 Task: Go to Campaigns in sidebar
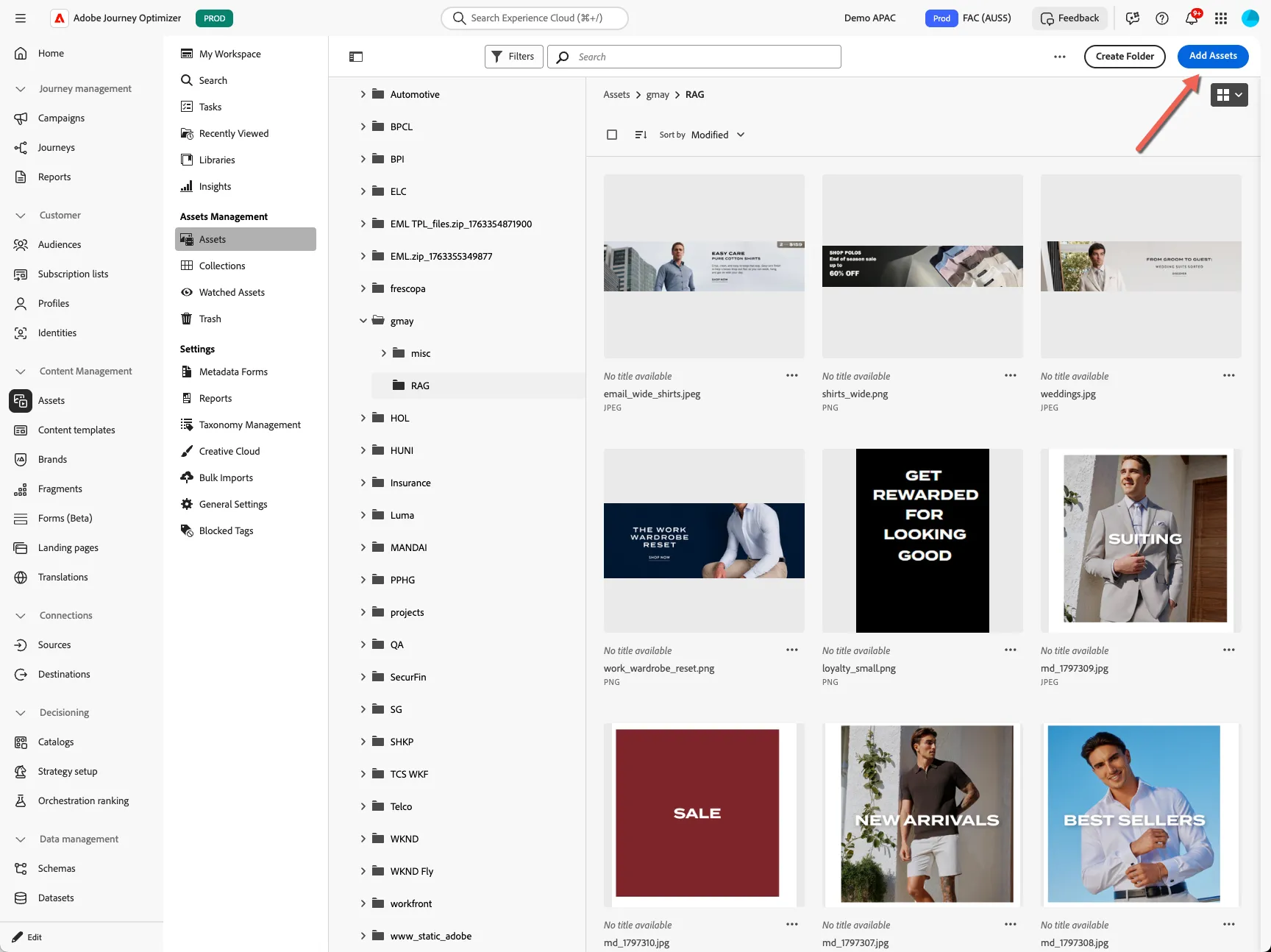click(x=61, y=118)
